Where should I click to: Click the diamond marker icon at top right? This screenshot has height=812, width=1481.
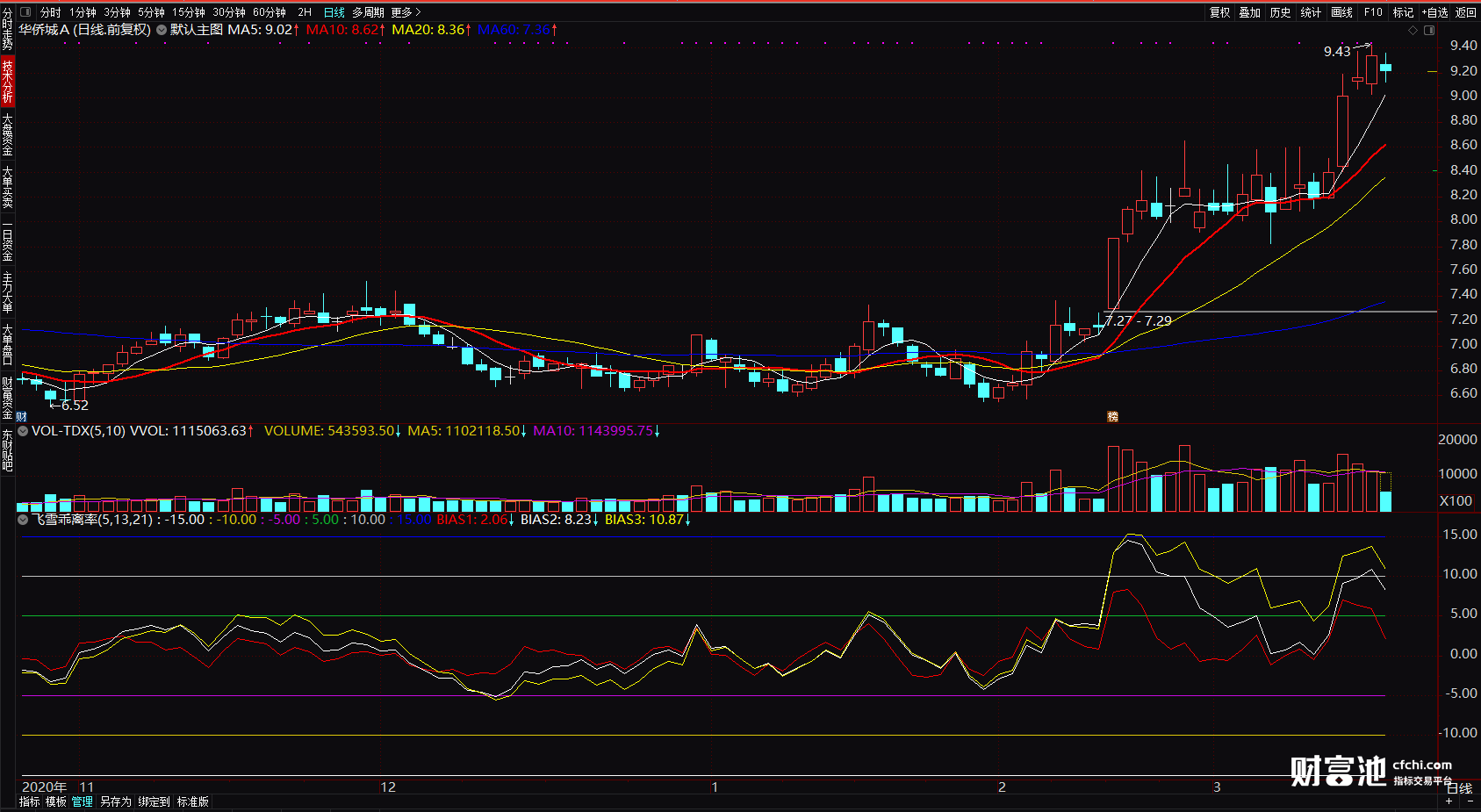1413,31
